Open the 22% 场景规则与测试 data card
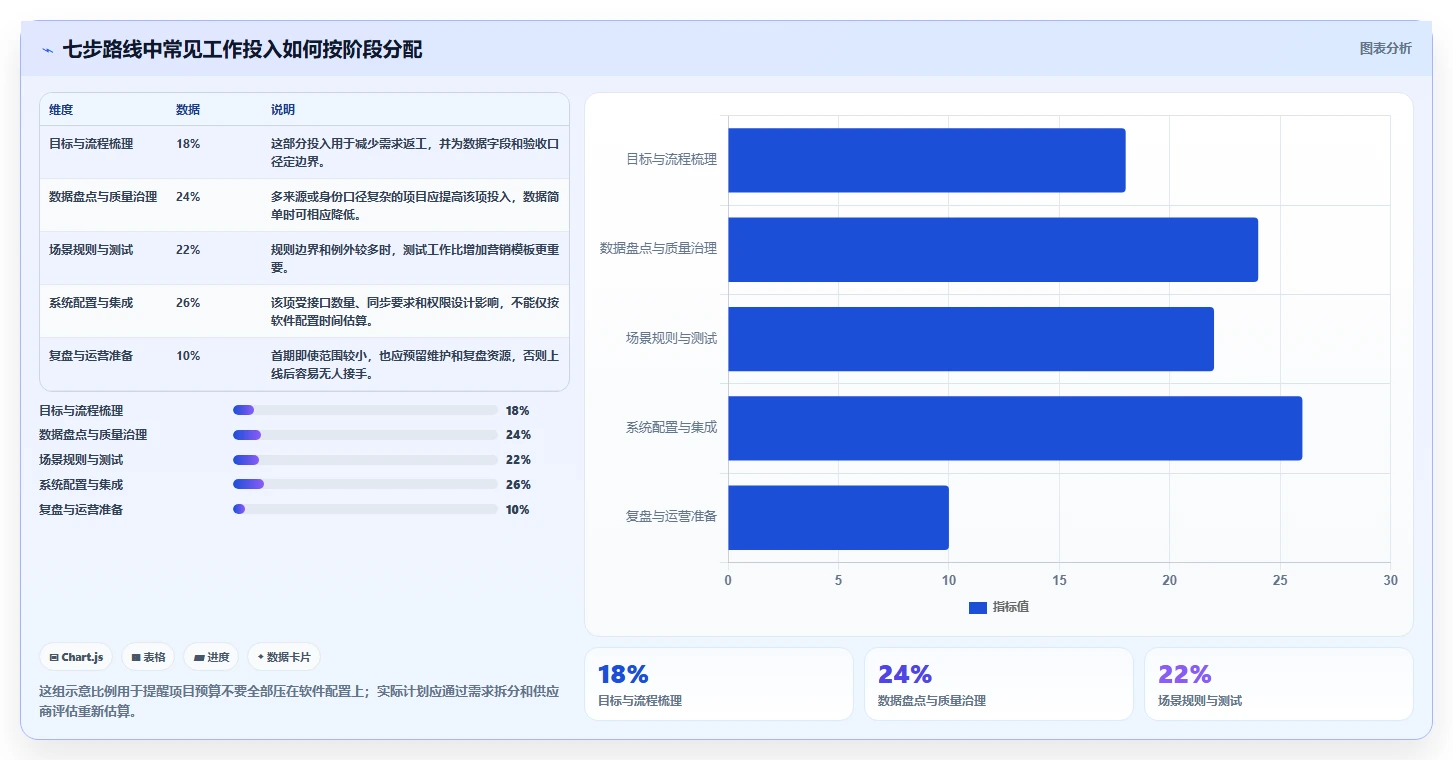The image size is (1453, 760). coord(1279,684)
